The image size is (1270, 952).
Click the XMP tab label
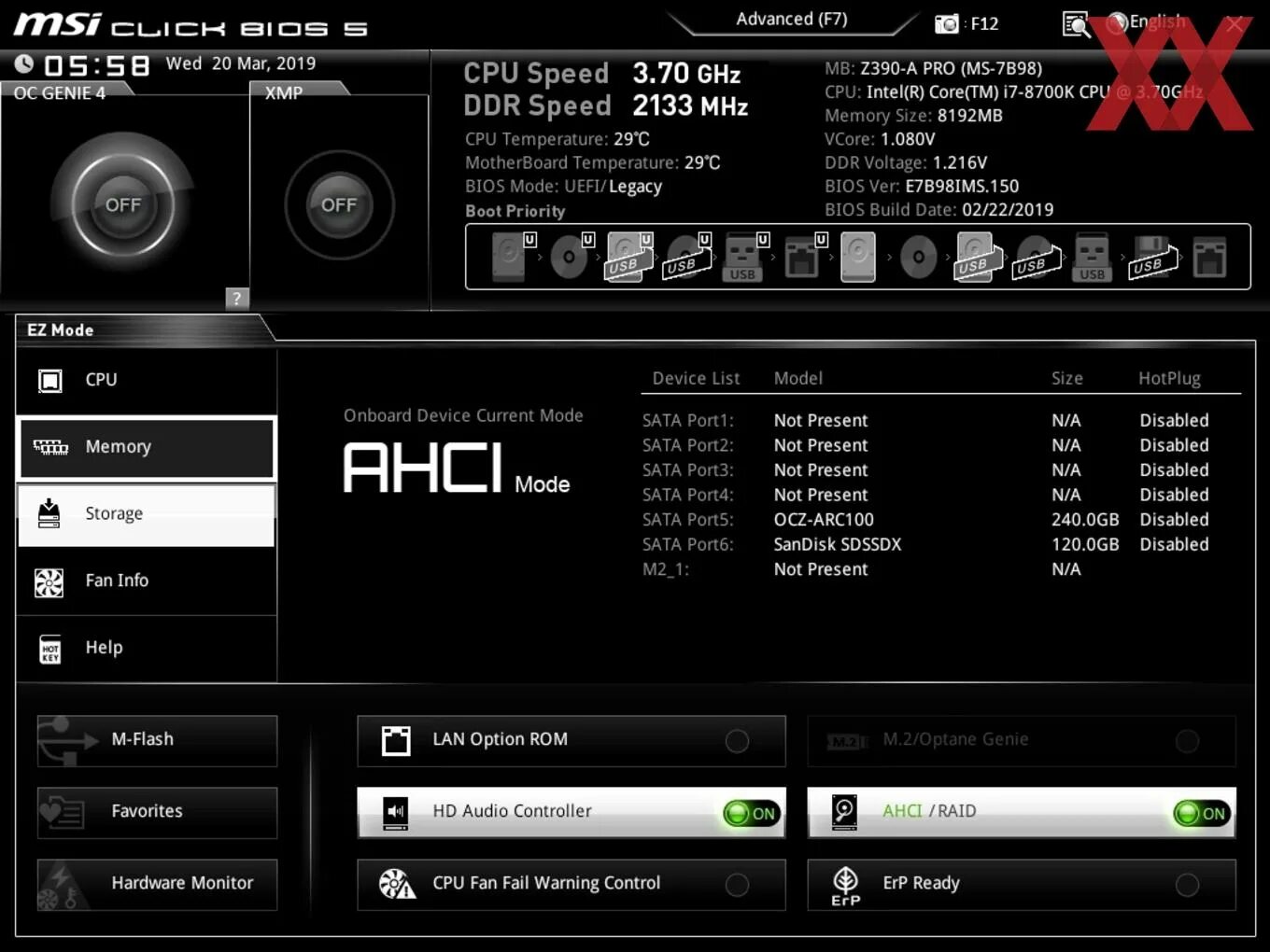[x=283, y=92]
